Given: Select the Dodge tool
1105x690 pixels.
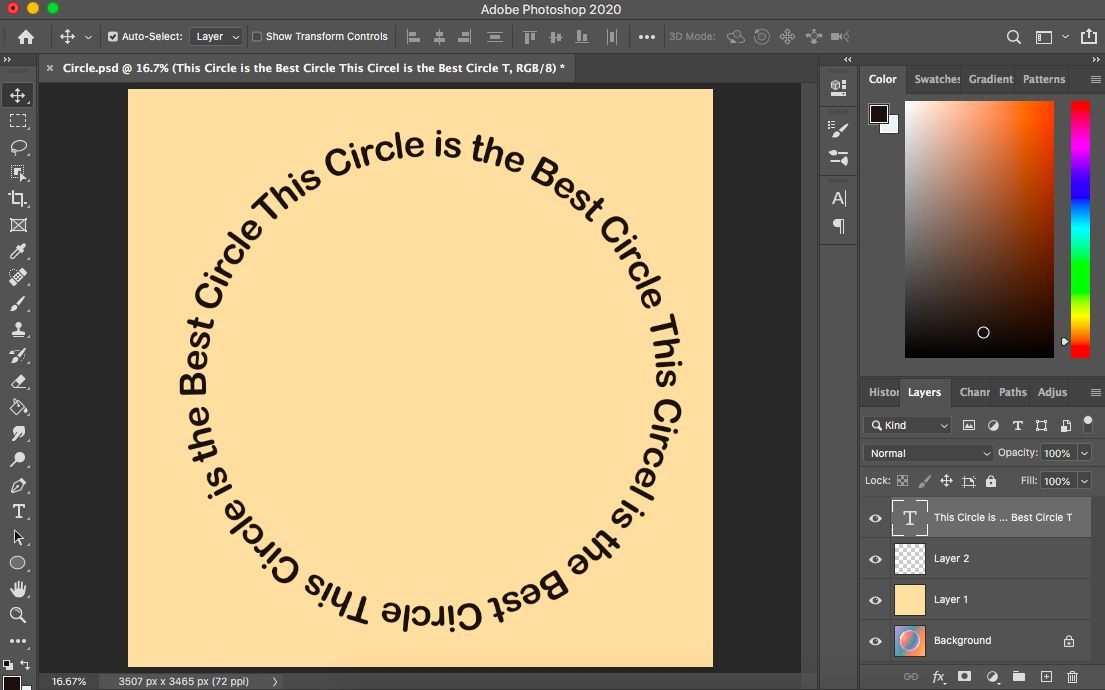Looking at the screenshot, I should click(x=18, y=460).
